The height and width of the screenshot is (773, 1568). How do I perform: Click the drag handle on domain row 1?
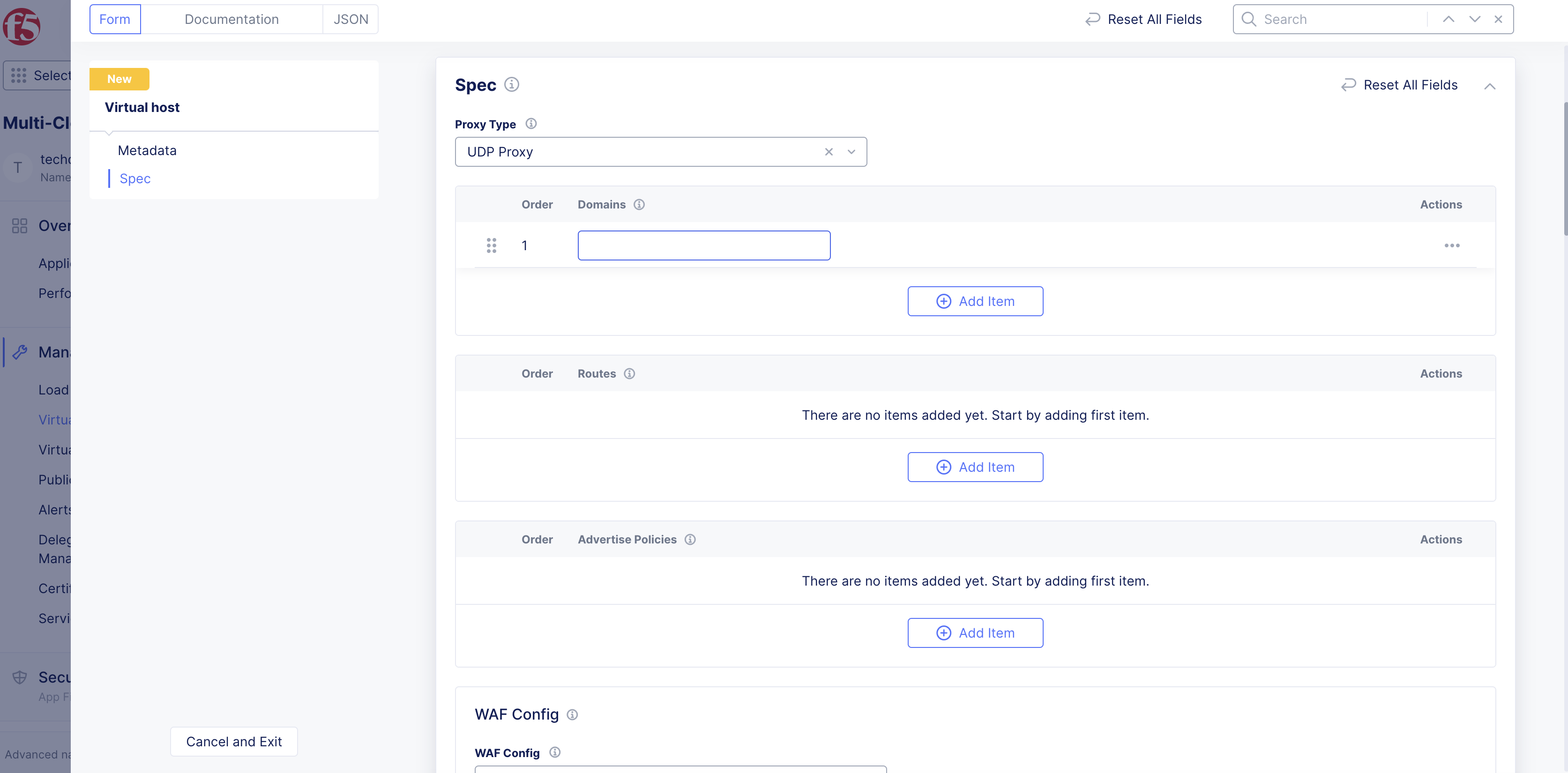[x=491, y=245]
